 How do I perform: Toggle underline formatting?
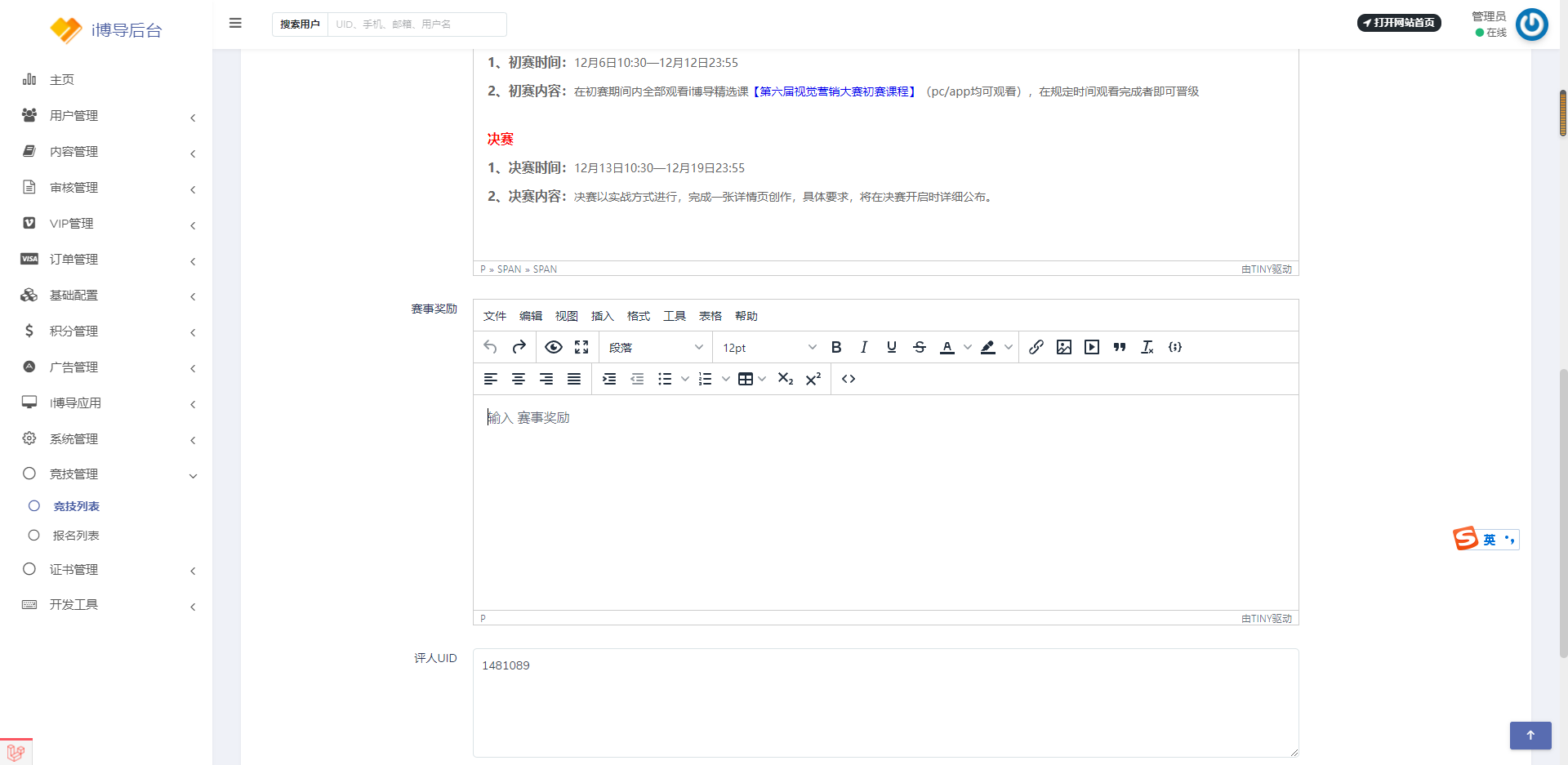892,347
